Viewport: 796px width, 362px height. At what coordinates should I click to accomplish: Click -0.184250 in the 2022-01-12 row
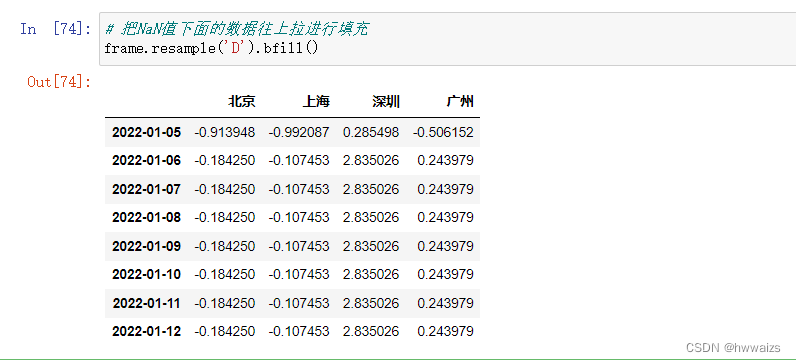click(x=225, y=332)
